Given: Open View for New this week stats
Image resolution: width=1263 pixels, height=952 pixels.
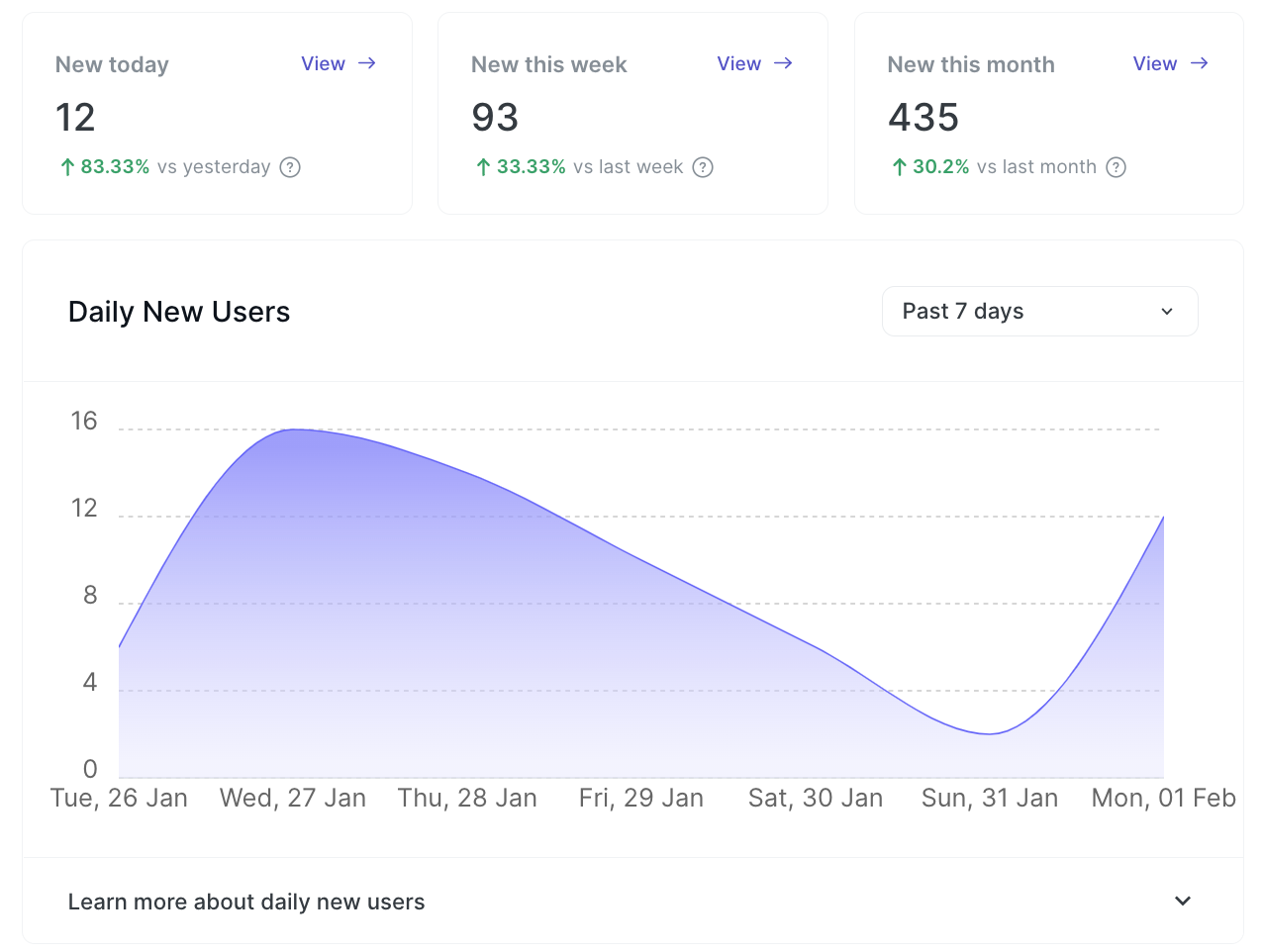Looking at the screenshot, I should [738, 62].
